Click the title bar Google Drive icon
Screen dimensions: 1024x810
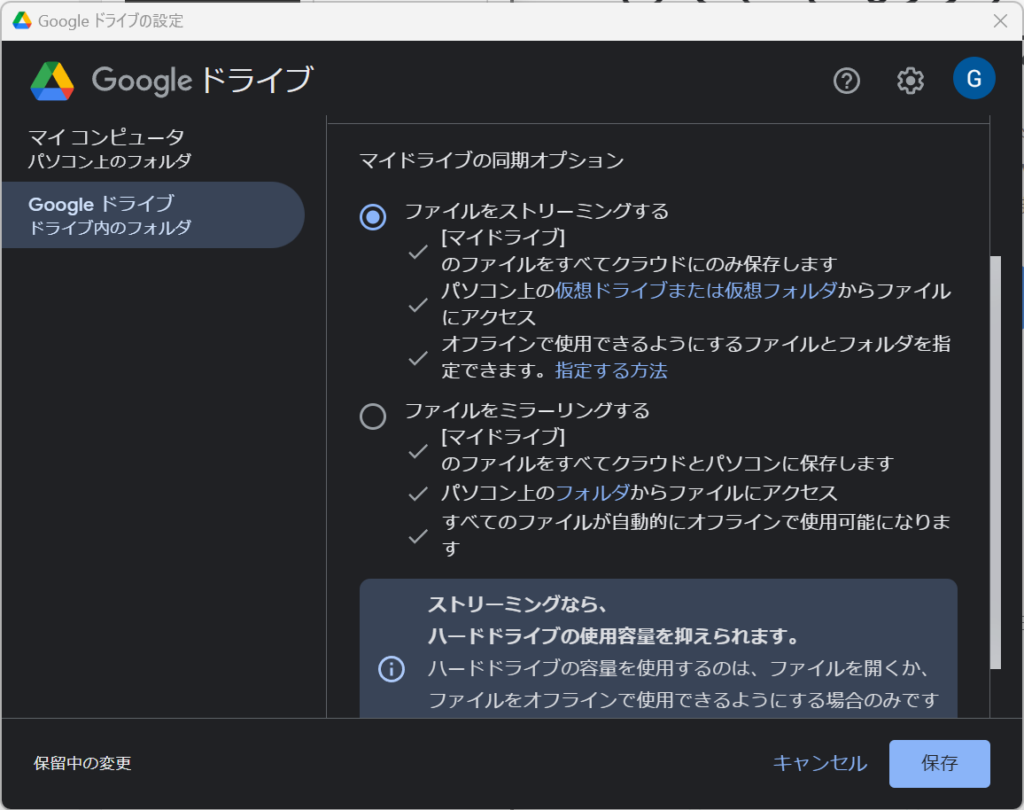point(22,21)
